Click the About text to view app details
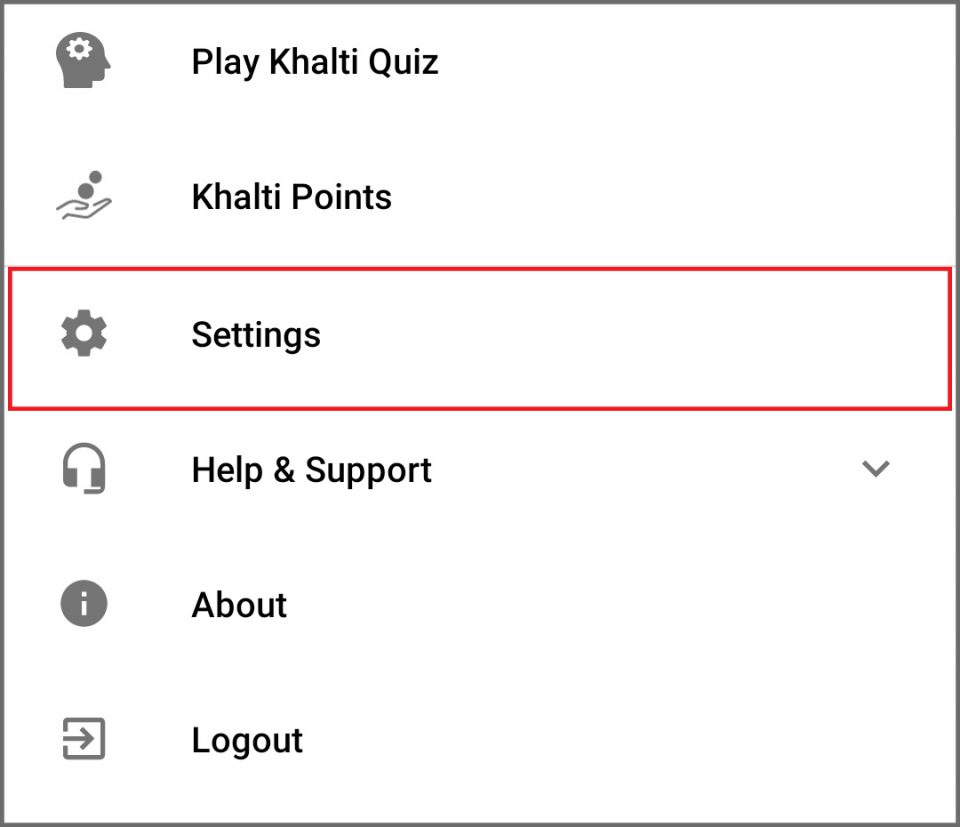 tap(239, 604)
